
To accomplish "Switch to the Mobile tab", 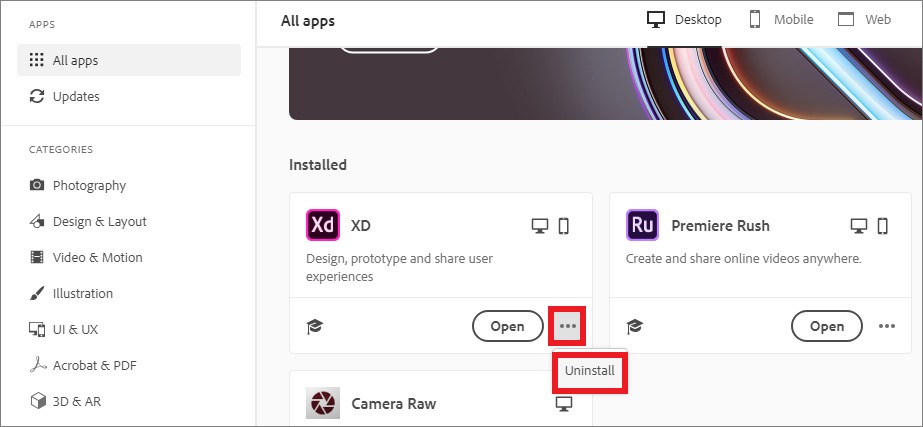I will pyautogui.click(x=781, y=19).
